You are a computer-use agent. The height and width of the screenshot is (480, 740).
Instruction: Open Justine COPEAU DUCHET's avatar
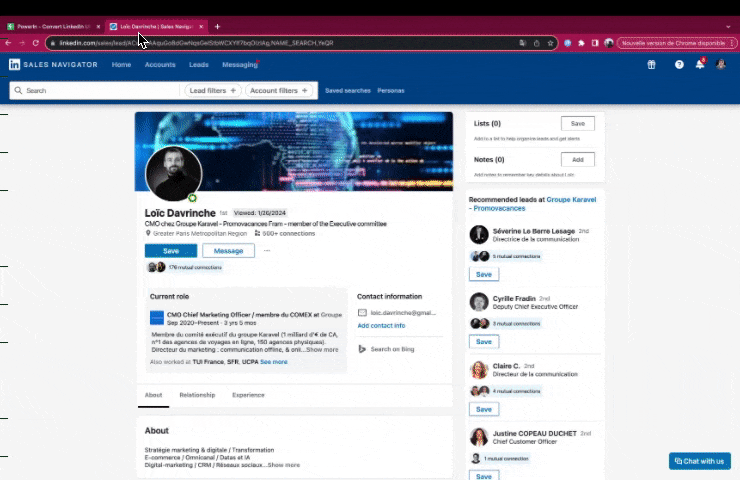coord(479,437)
